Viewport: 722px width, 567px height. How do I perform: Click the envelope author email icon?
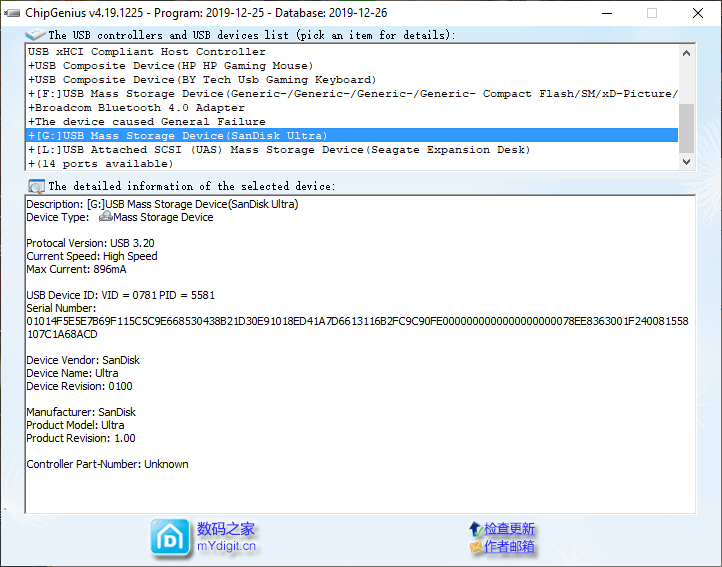coord(476,547)
